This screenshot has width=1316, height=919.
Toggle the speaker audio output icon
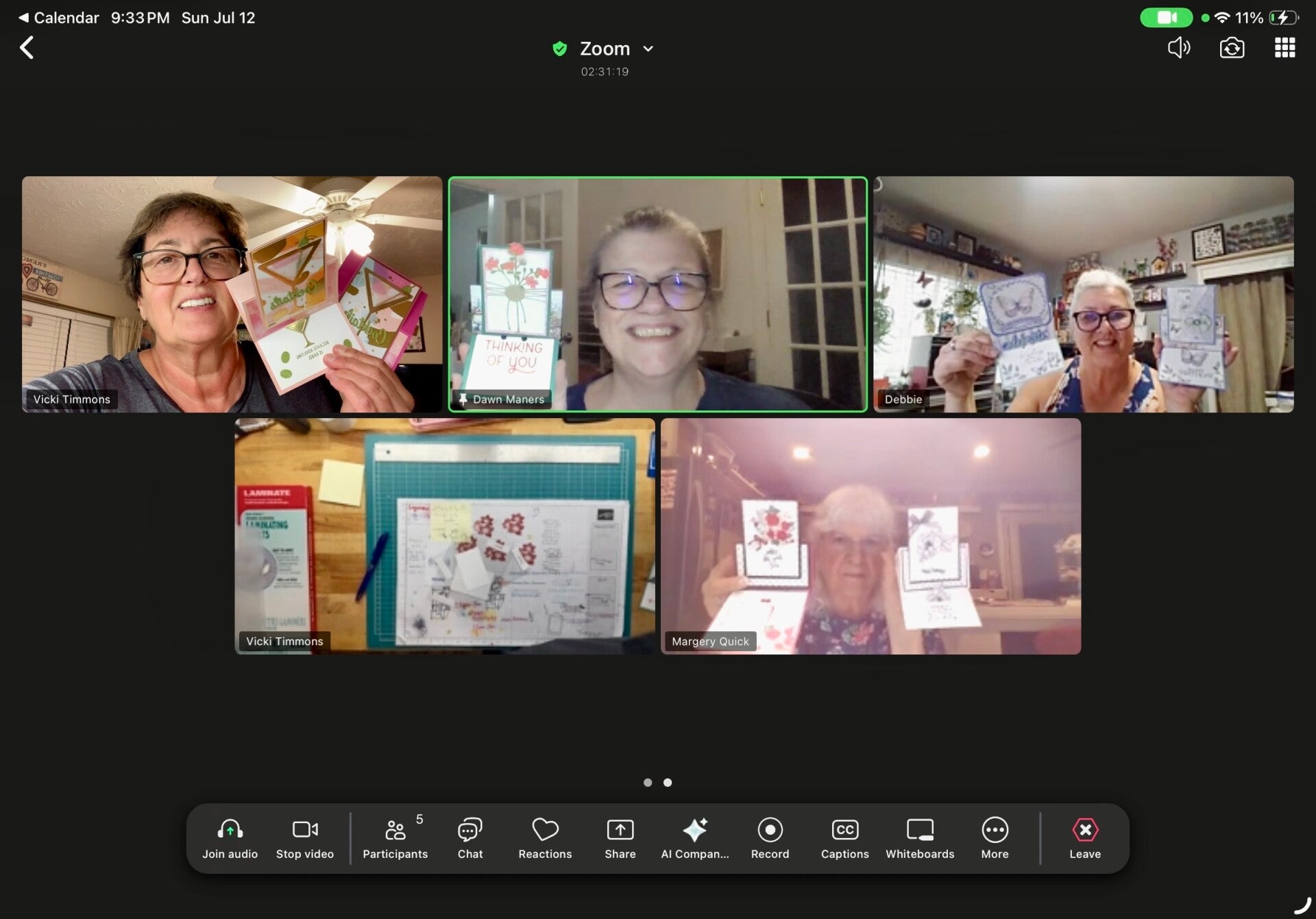click(x=1179, y=47)
